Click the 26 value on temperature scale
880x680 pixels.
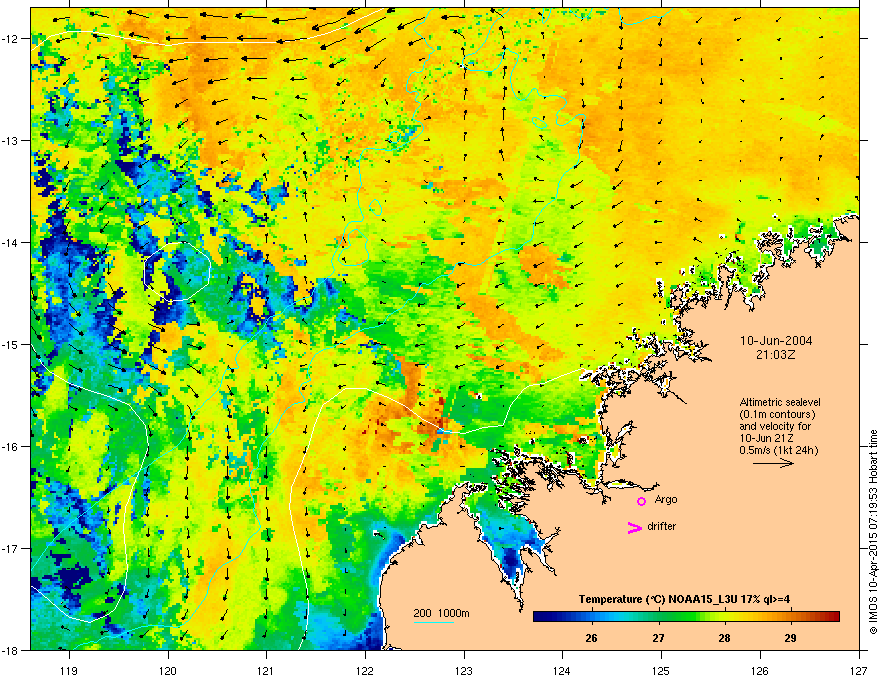tap(591, 638)
